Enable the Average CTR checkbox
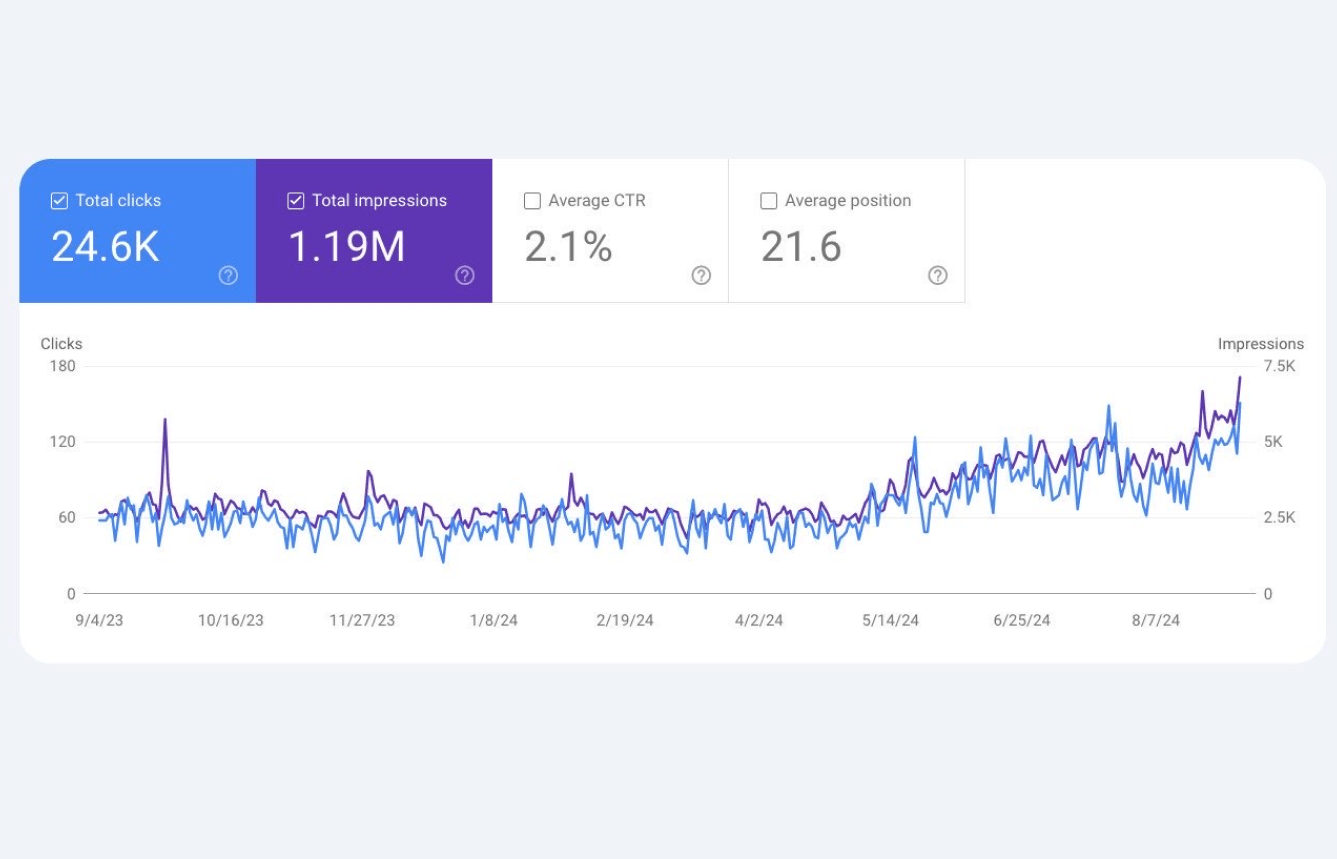The height and width of the screenshot is (859, 1337). [x=532, y=200]
